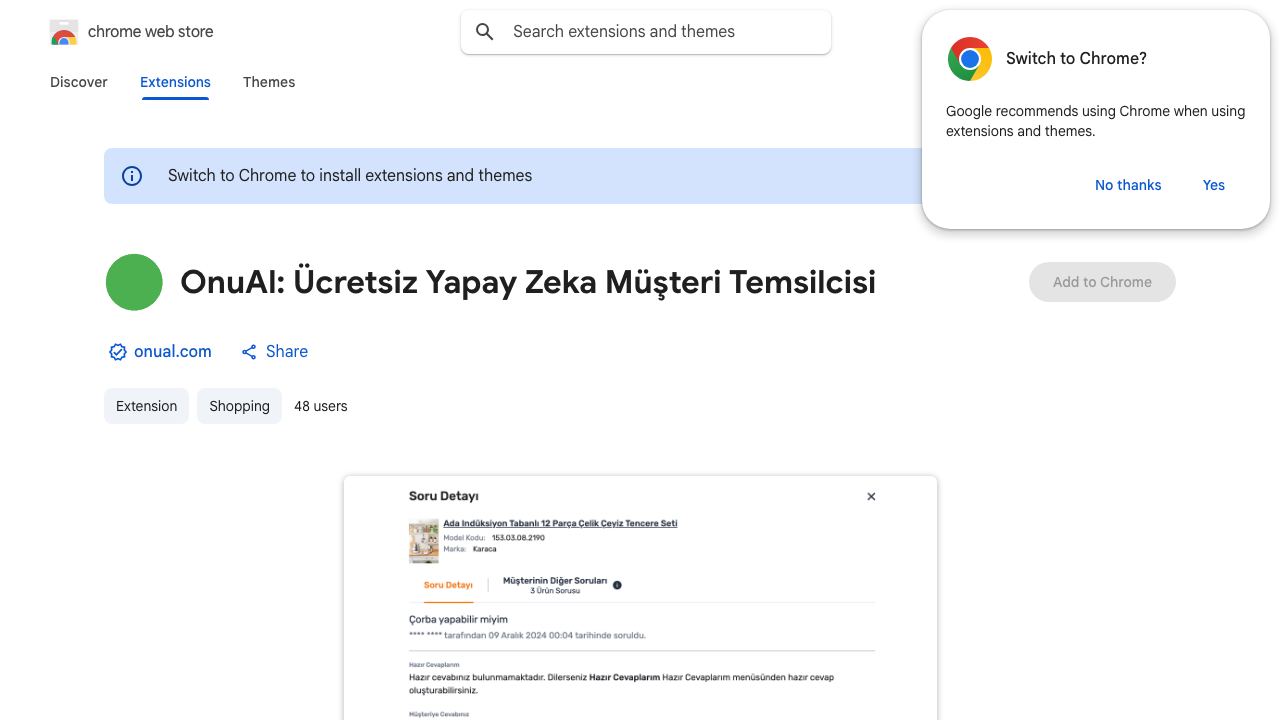This screenshot has height=720, width=1280.
Task: Select the Soru Detayı tab in screenshot
Action: (448, 585)
